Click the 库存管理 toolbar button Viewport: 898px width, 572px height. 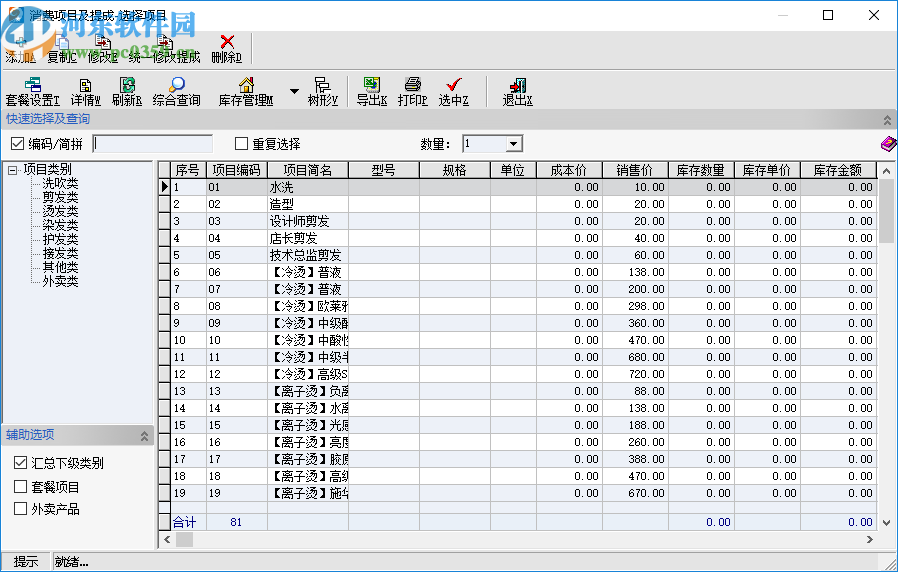tap(246, 91)
